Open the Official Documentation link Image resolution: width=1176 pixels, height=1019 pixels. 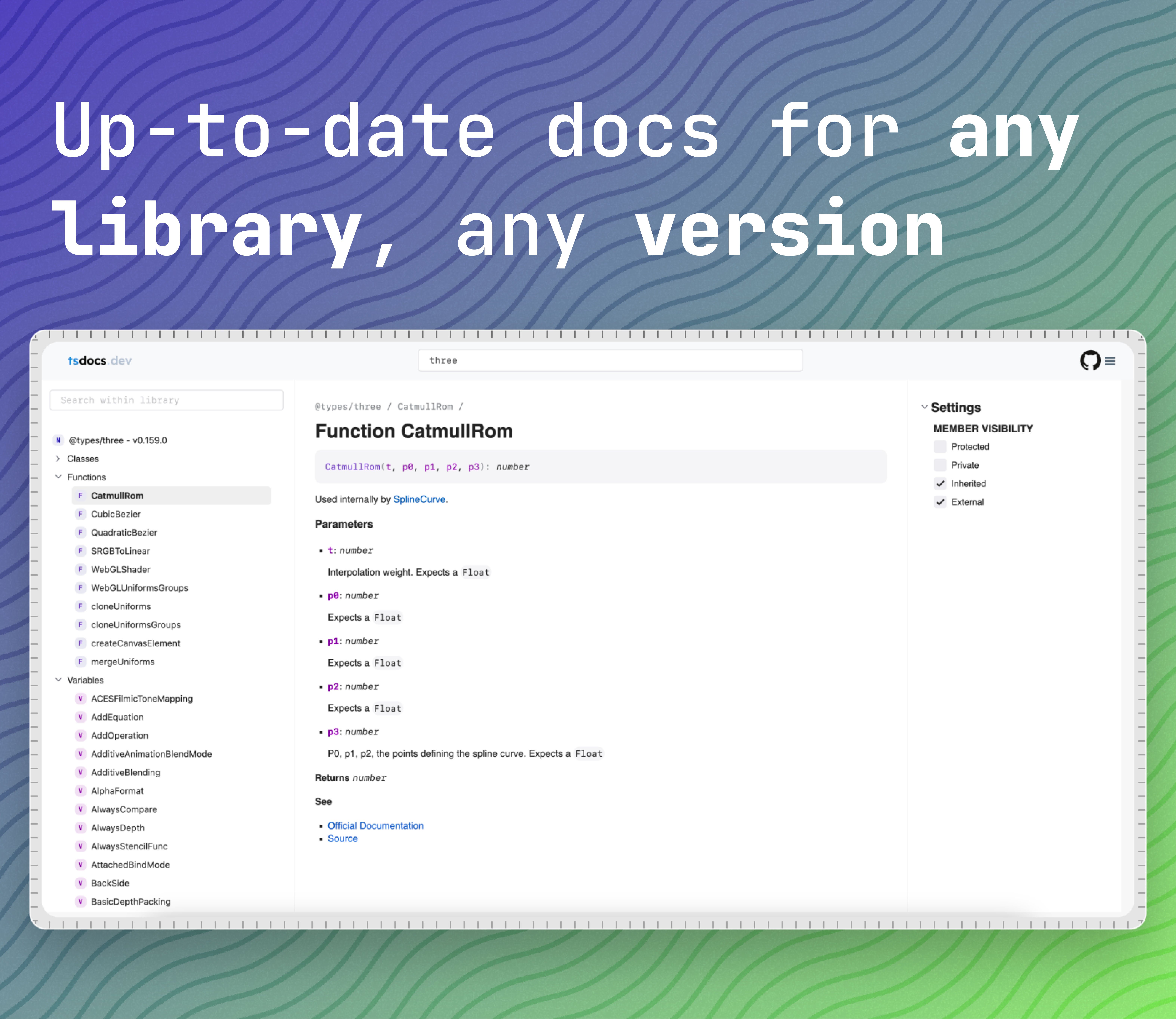376,826
